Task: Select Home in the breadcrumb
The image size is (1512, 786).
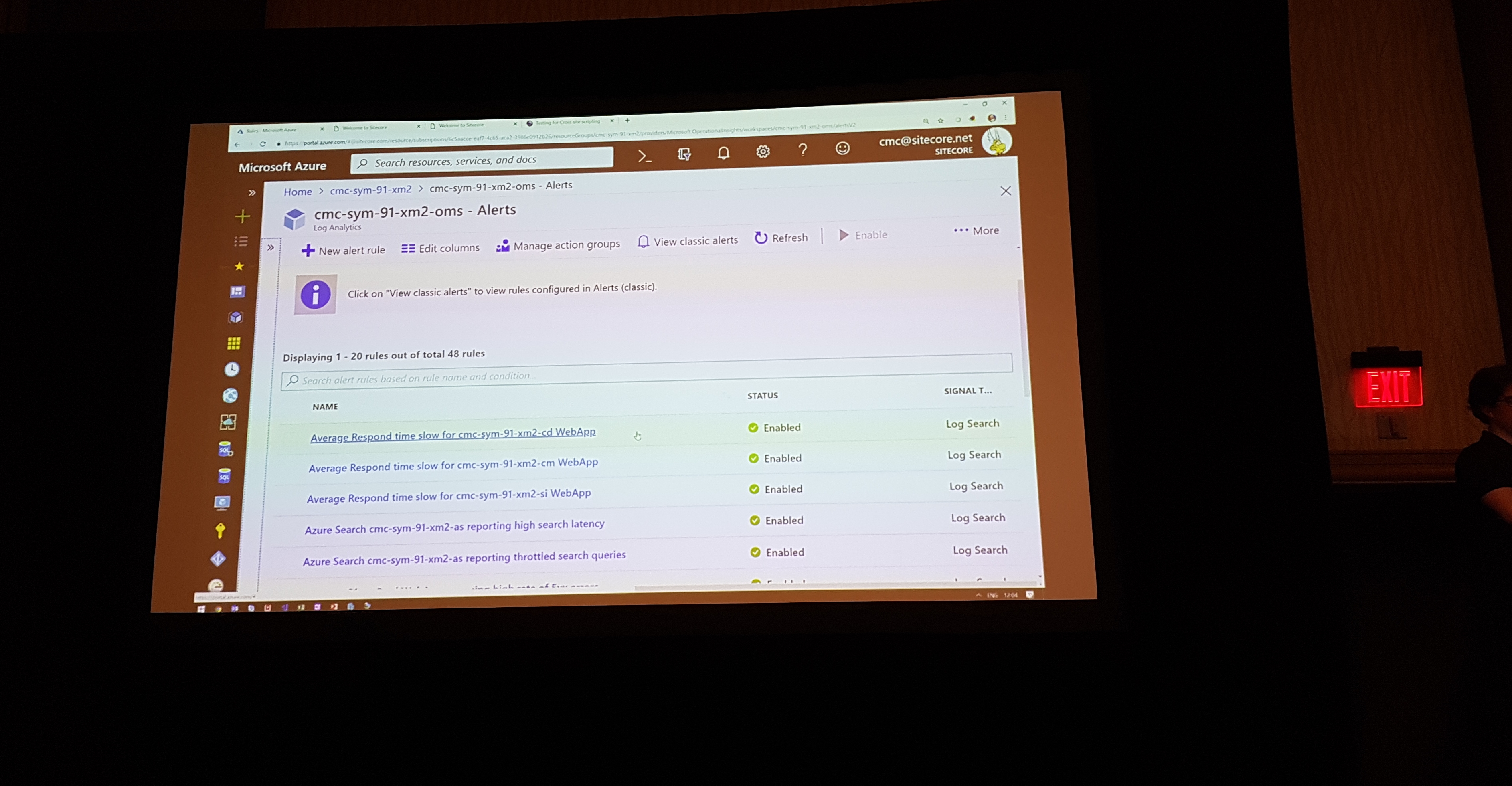Action: 298,191
